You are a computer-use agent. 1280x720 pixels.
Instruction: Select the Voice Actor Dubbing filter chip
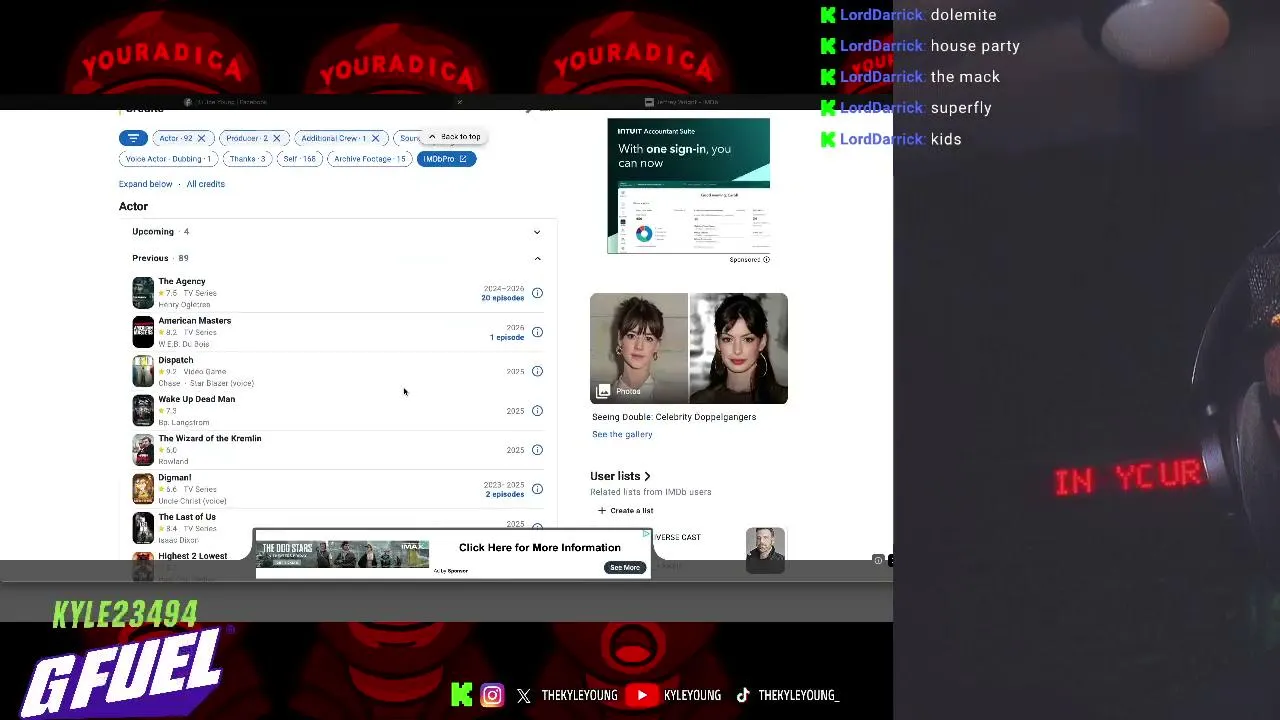point(169,159)
